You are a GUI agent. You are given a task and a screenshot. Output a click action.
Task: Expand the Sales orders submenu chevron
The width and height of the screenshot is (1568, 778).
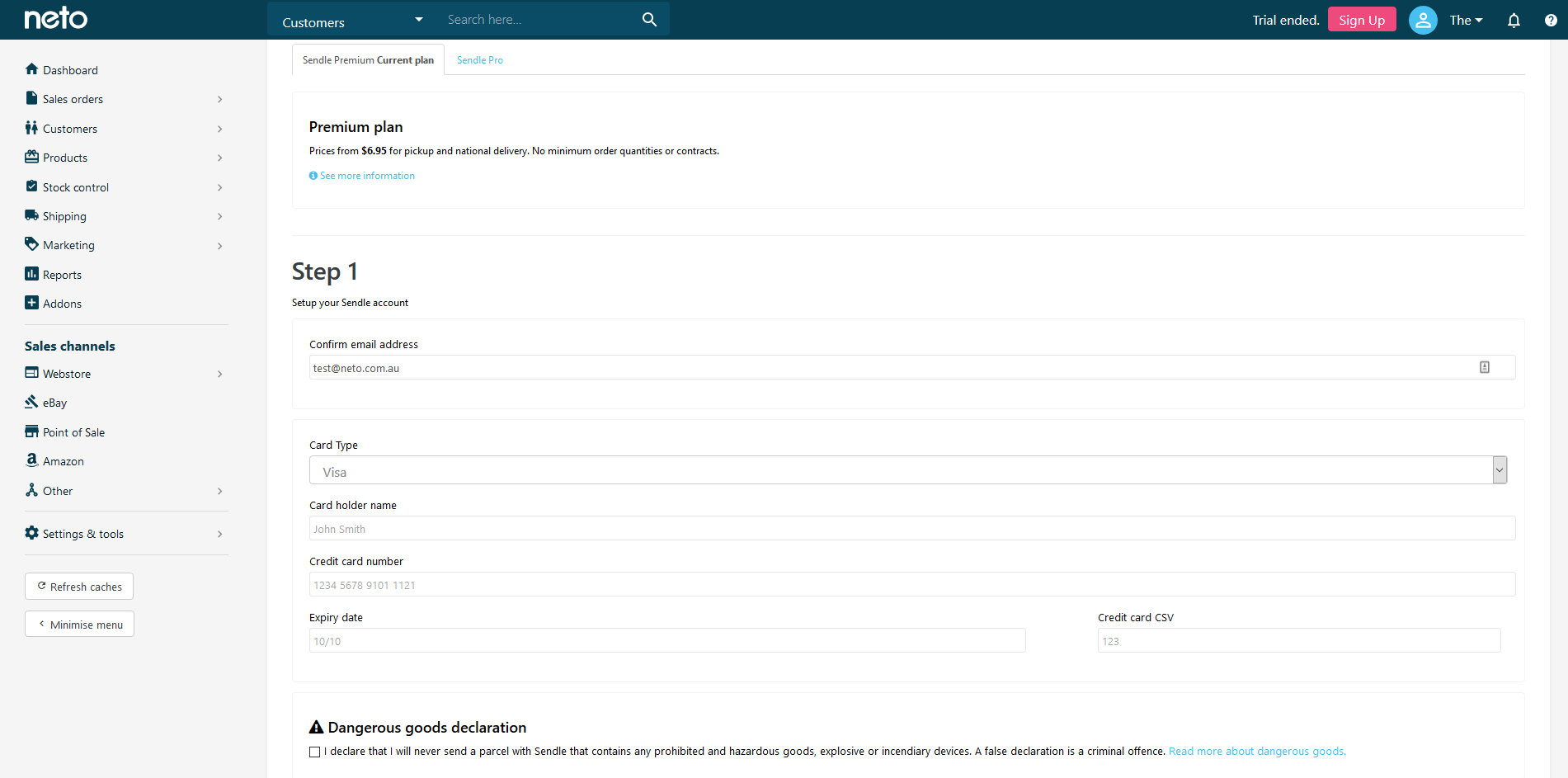[220, 99]
